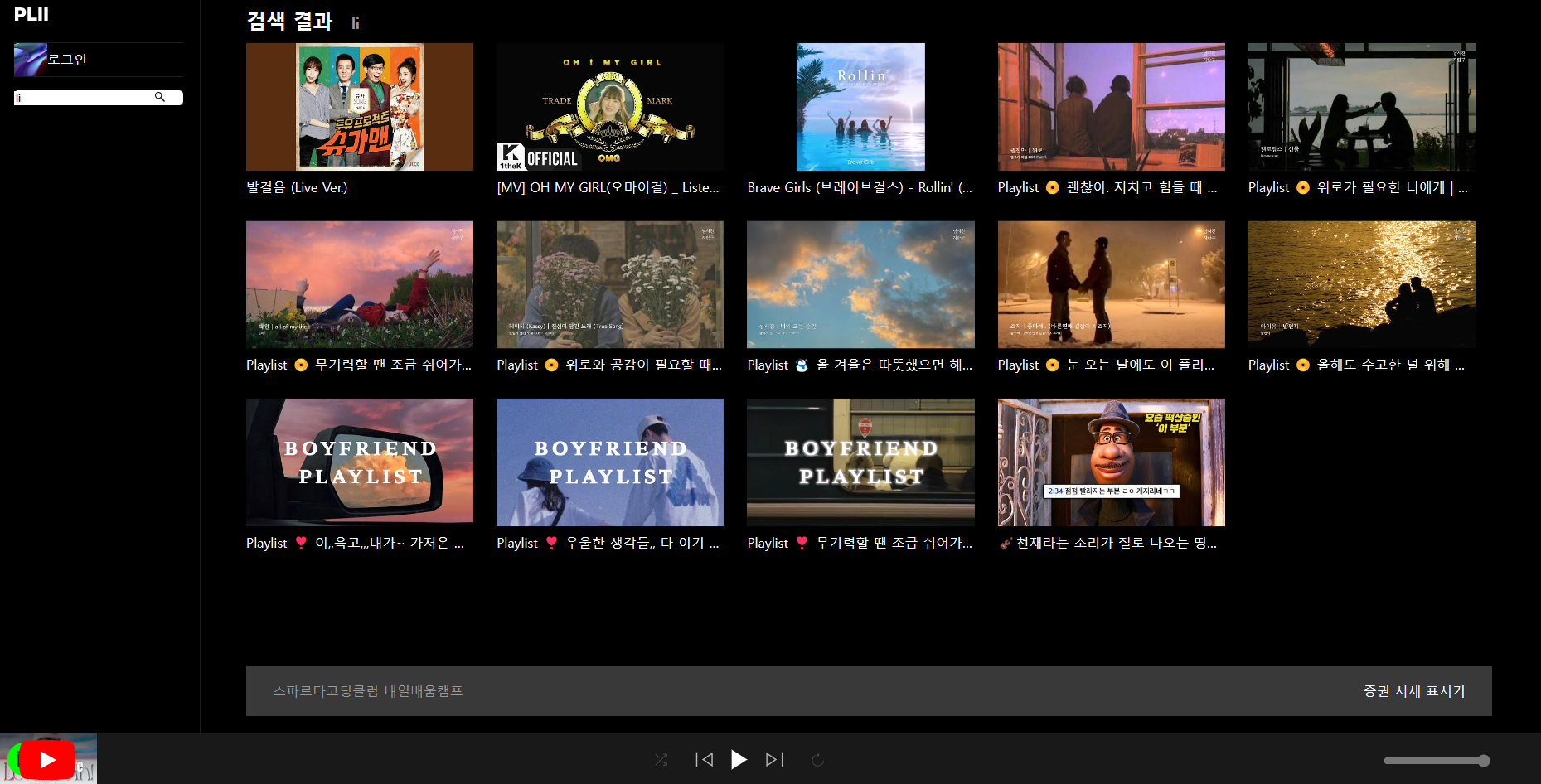Click the title Playlist 괜찮아. 지치고 힘들 때
This screenshot has height=784, width=1541.
click(1107, 187)
